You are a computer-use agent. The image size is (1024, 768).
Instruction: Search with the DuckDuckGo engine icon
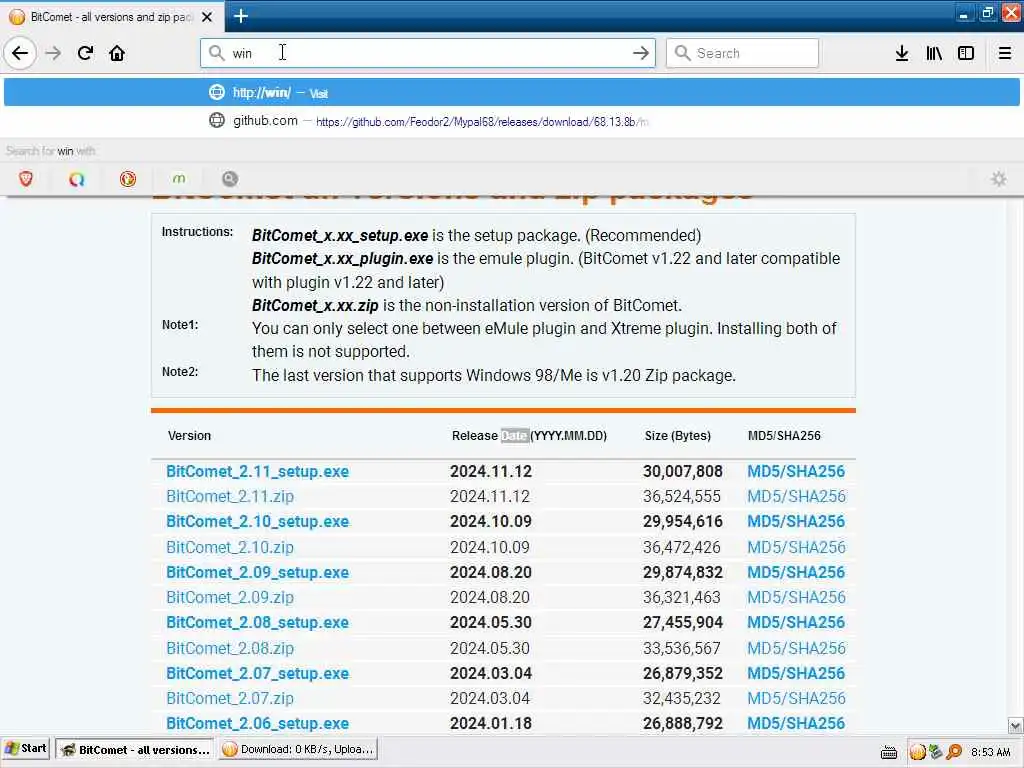coord(128,179)
